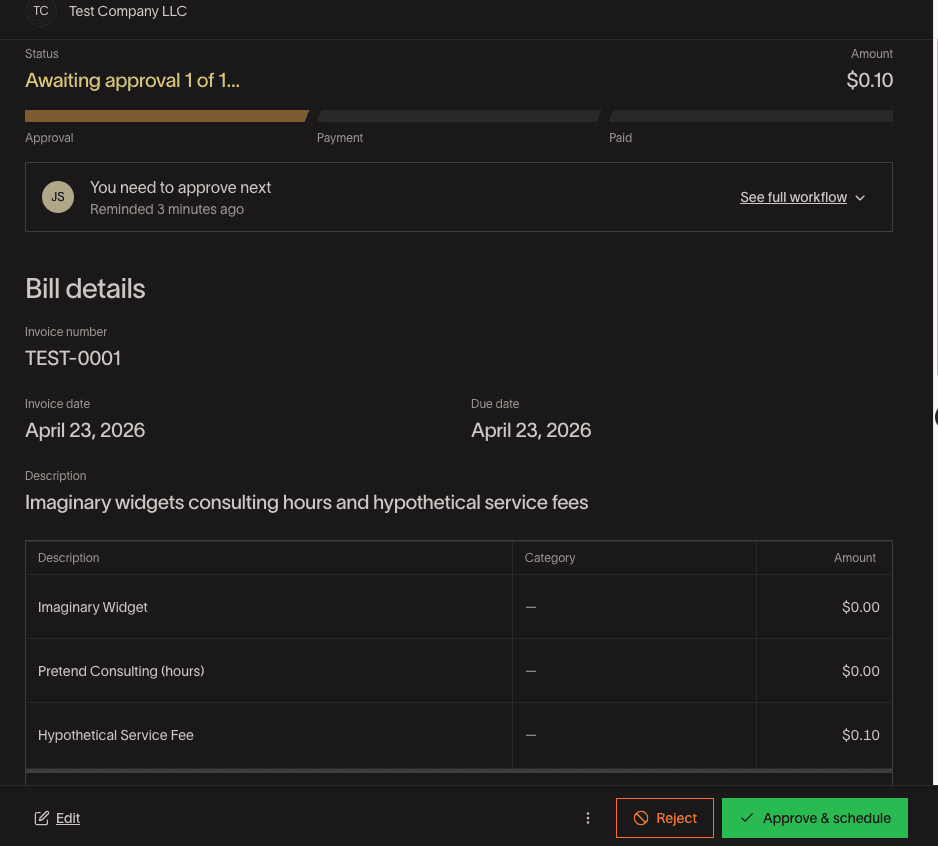Reject this bill
938x846 pixels.
pyautogui.click(x=665, y=818)
